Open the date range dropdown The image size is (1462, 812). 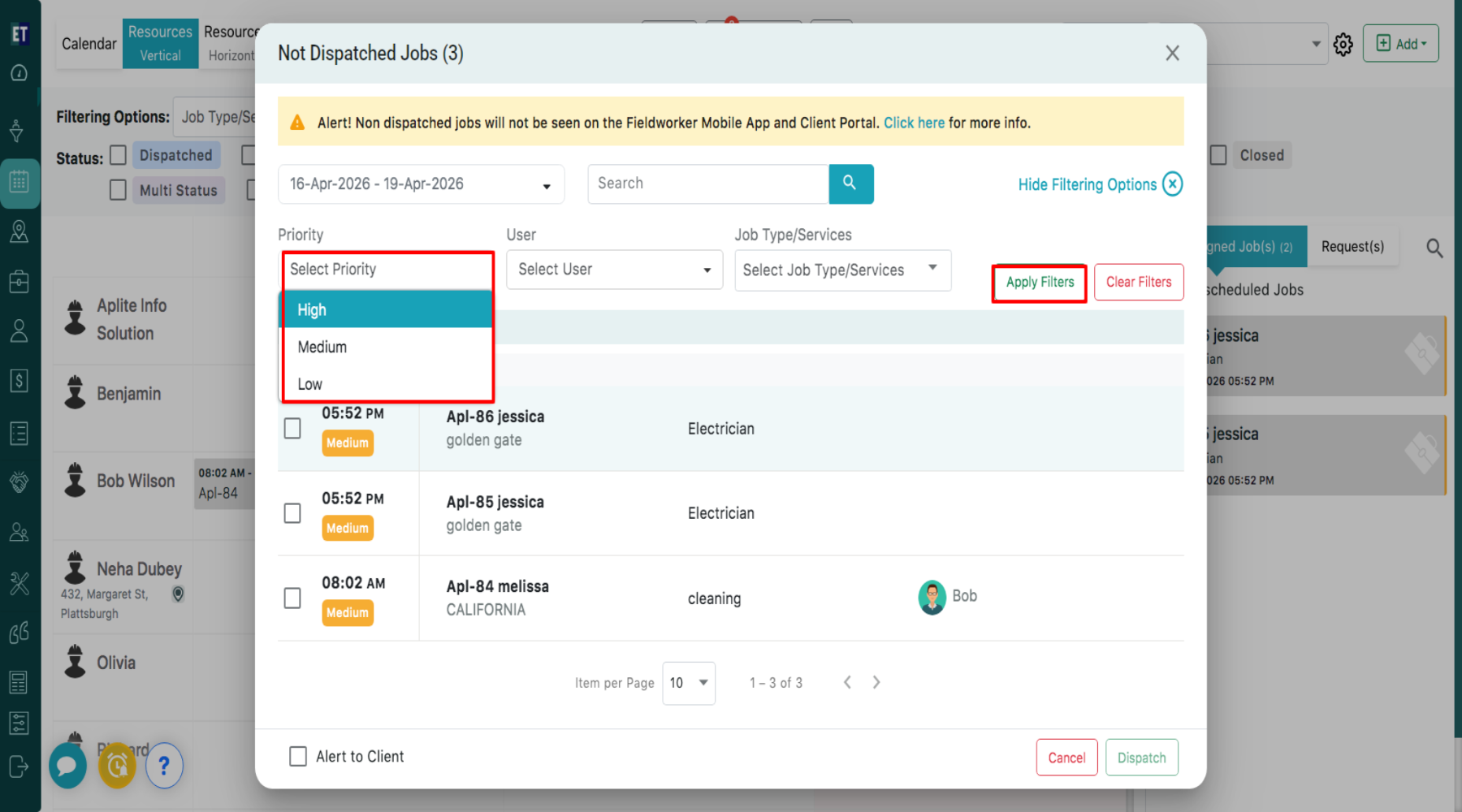(421, 184)
